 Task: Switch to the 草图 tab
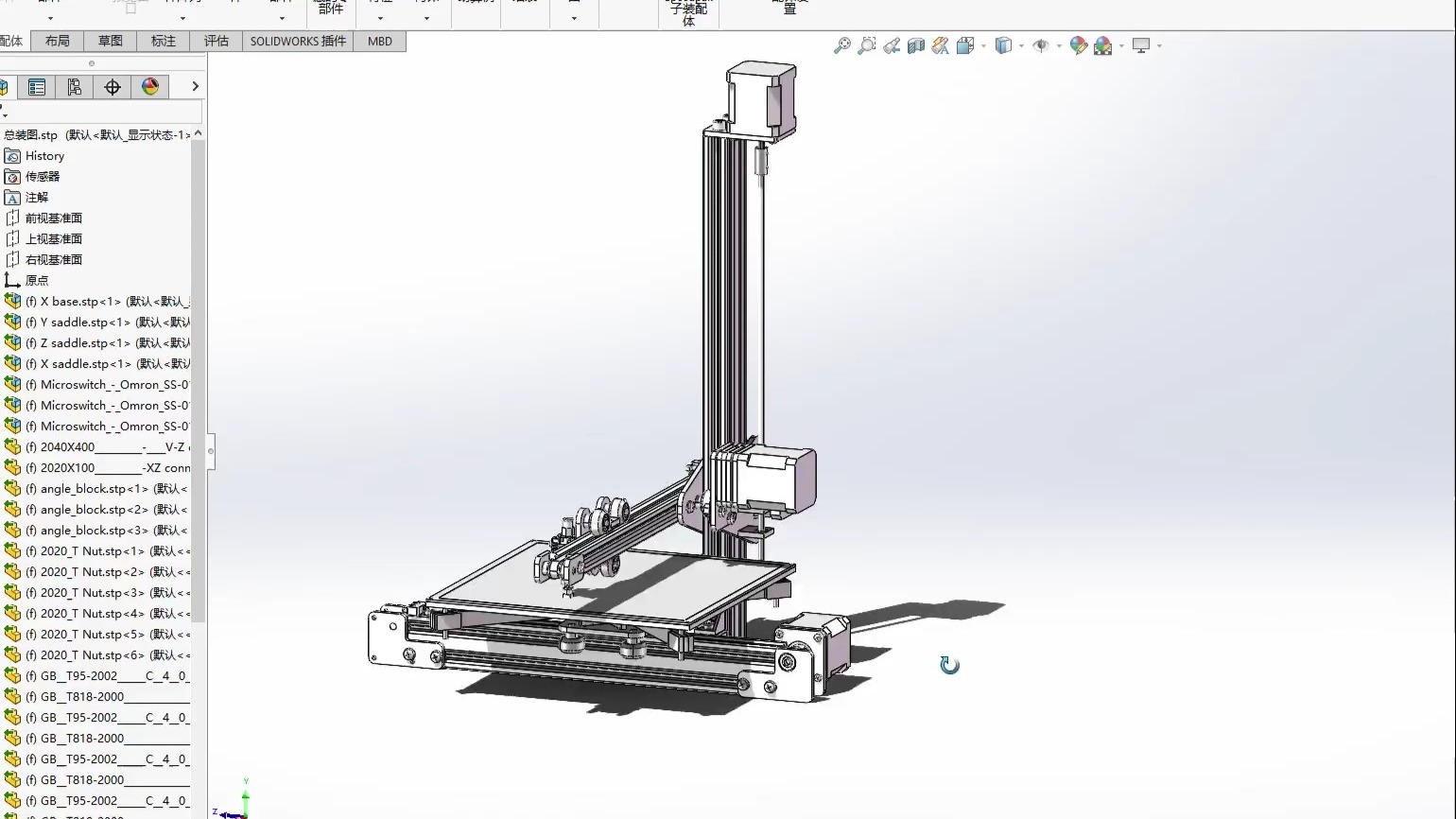click(111, 42)
